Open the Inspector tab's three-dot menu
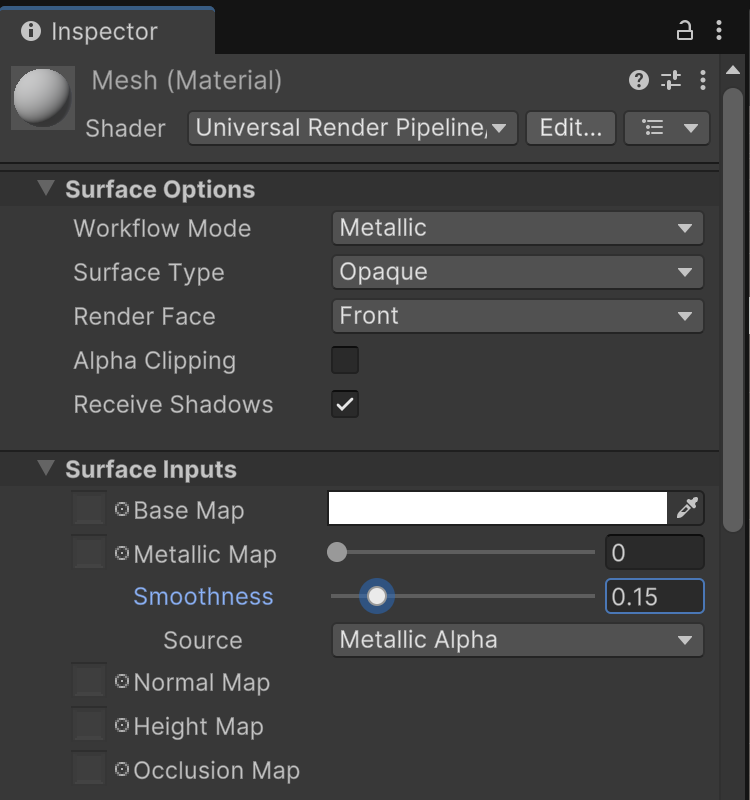The image size is (750, 800). [719, 31]
